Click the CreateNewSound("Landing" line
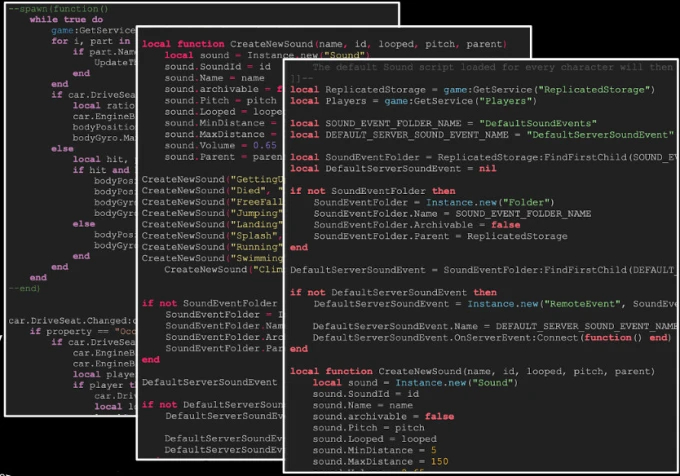This screenshot has height=476, width=680. pos(212,224)
